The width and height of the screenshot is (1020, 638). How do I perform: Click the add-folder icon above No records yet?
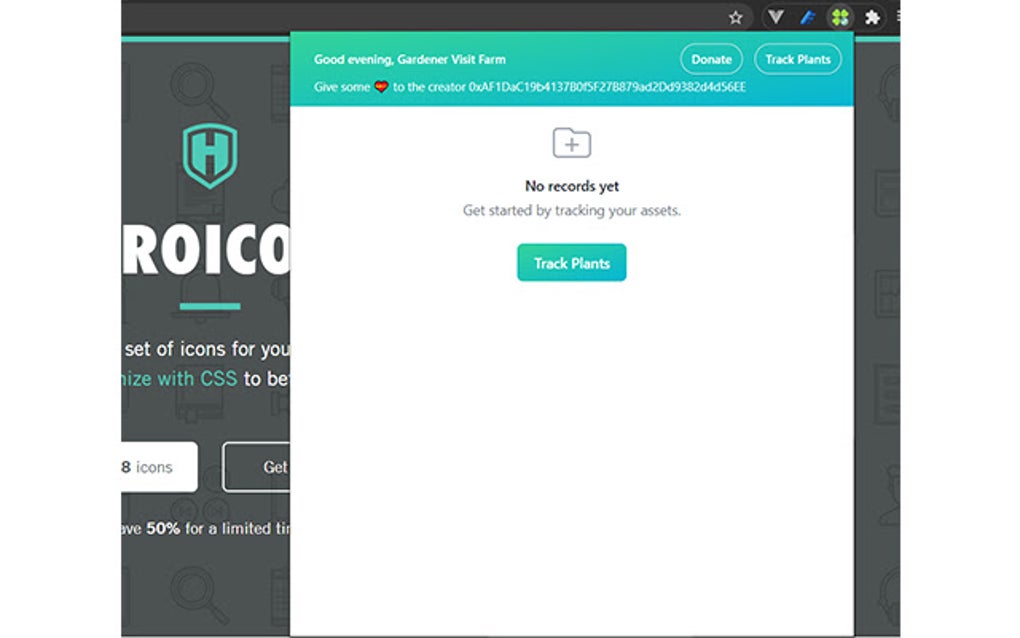[x=571, y=143]
